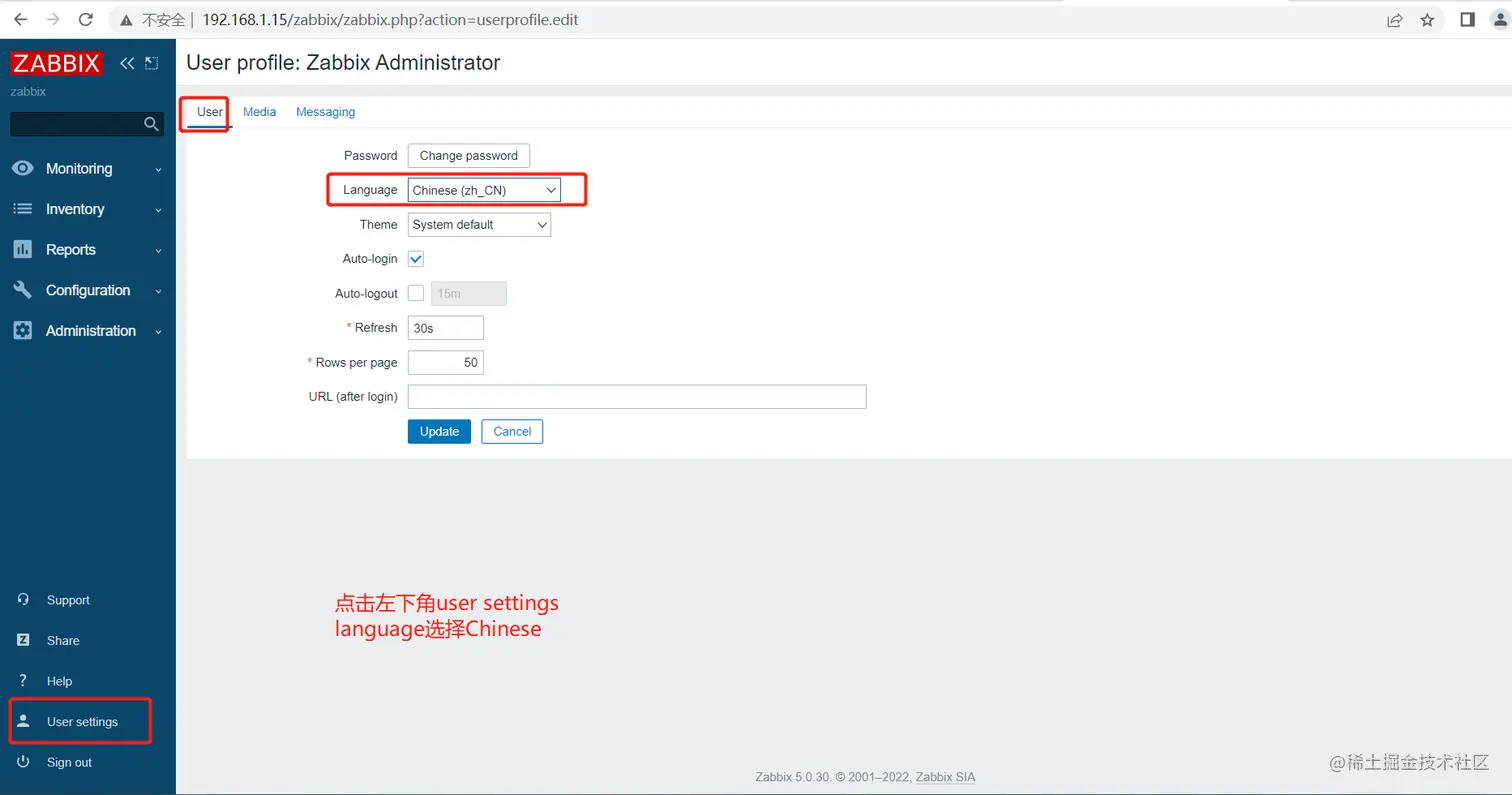Click the sidebar search input field
1512x795 pixels.
tap(77, 124)
